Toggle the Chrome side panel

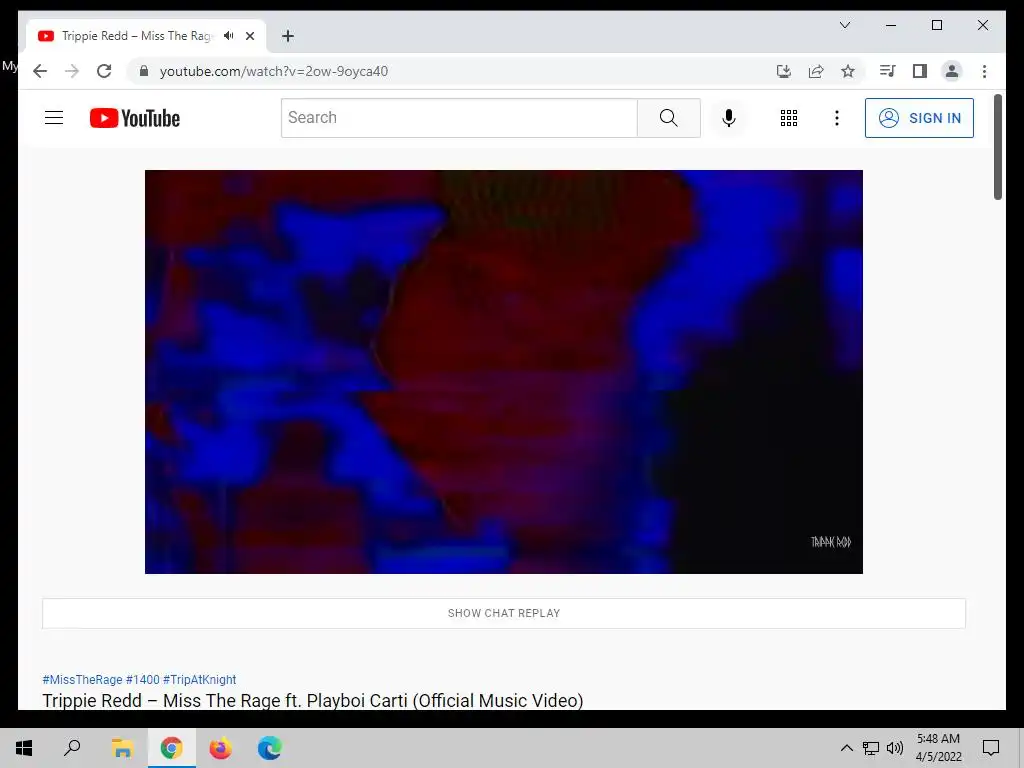click(920, 71)
